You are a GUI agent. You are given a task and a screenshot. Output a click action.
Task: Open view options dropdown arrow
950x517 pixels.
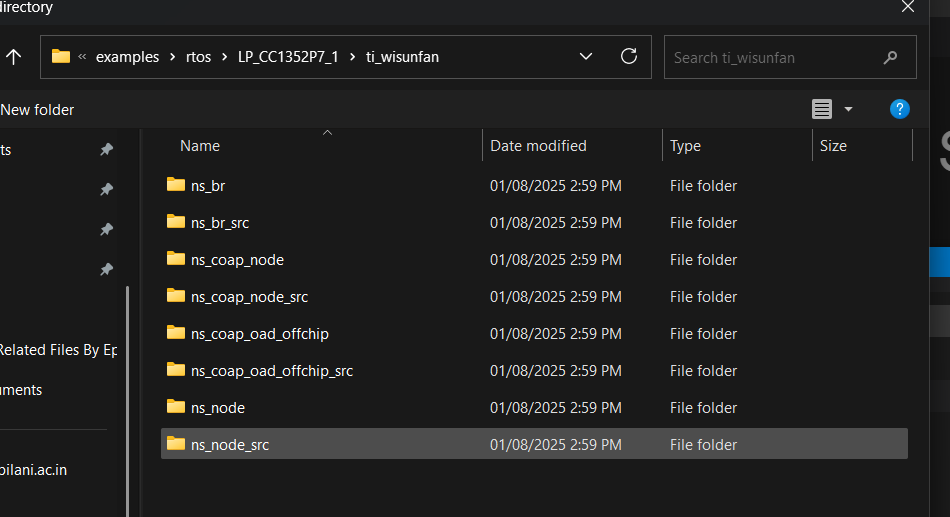tap(848, 109)
